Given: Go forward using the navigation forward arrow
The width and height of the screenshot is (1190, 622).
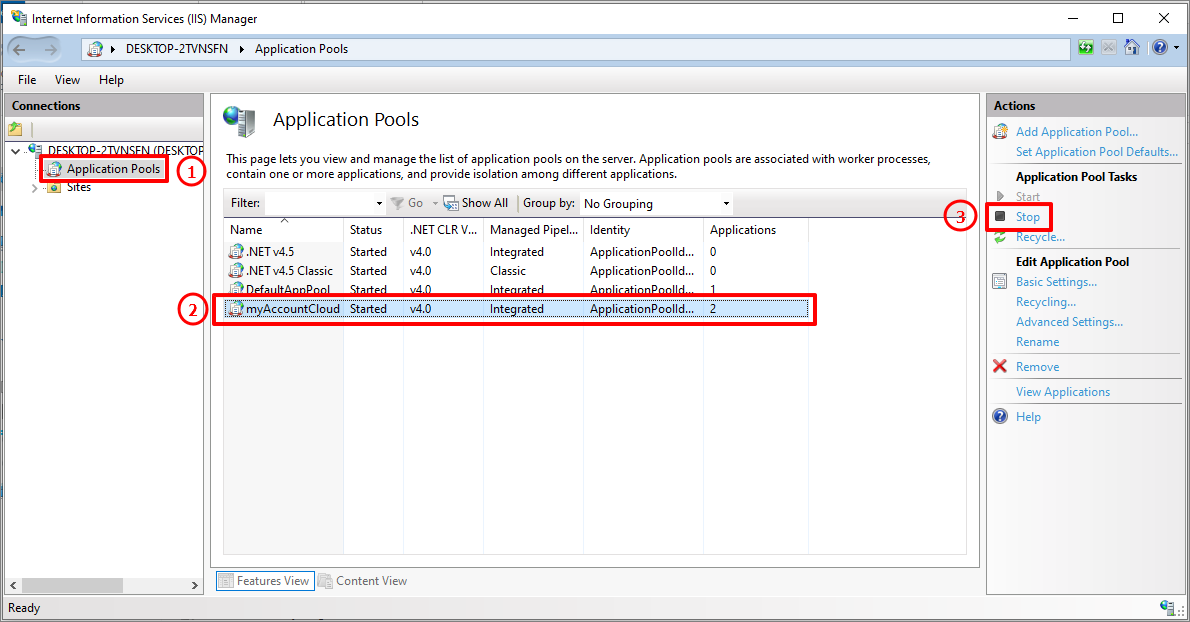Looking at the screenshot, I should tap(50, 49).
